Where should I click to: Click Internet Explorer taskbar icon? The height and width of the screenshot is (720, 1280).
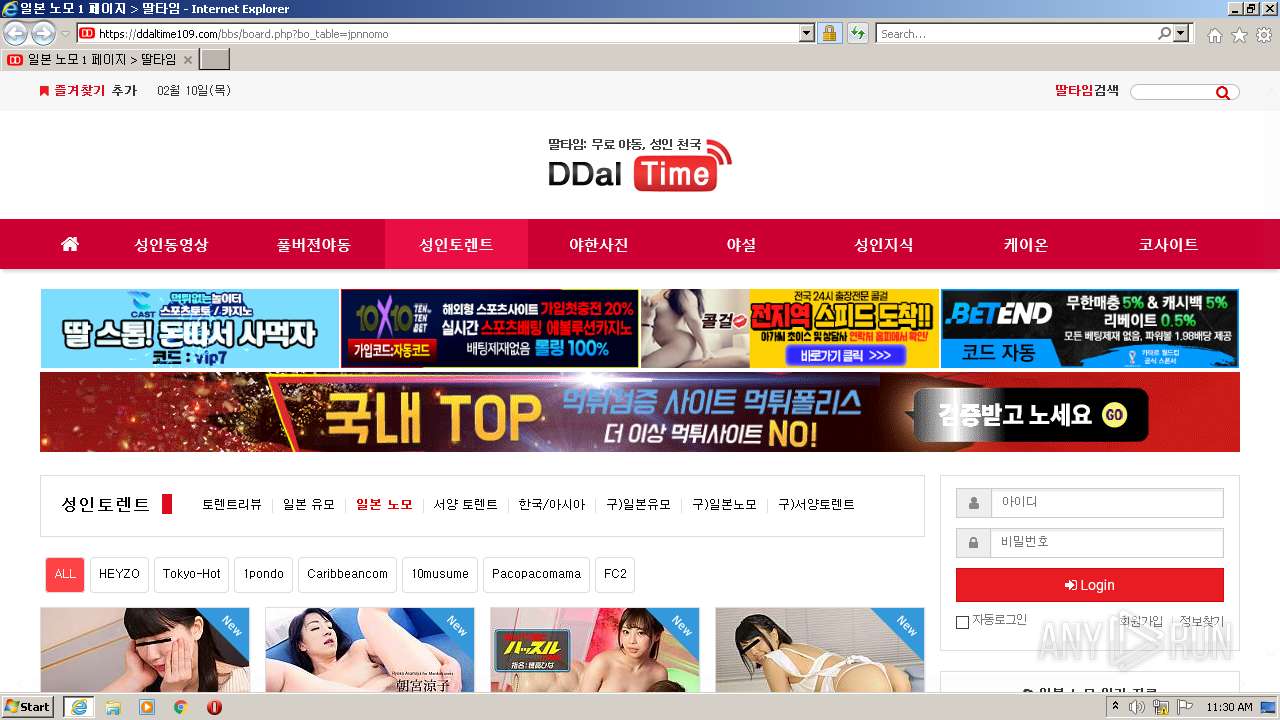point(79,707)
